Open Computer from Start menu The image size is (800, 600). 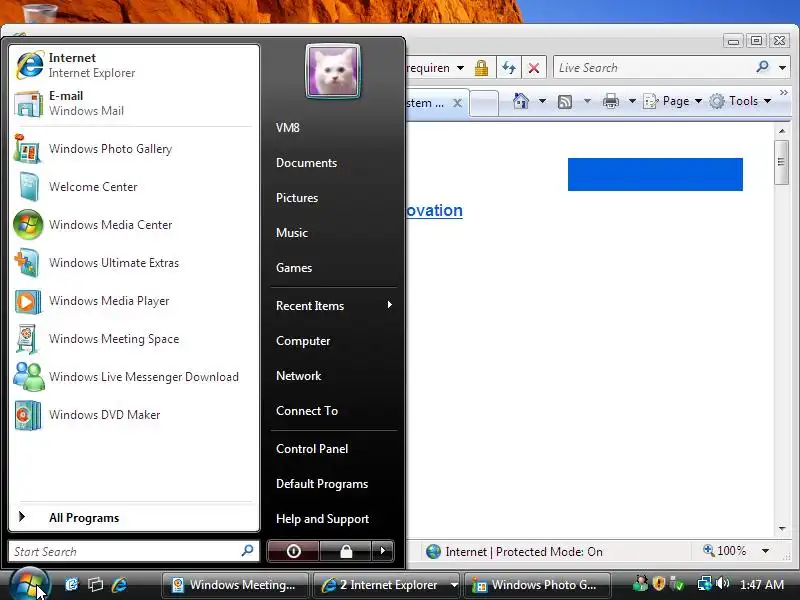303,341
